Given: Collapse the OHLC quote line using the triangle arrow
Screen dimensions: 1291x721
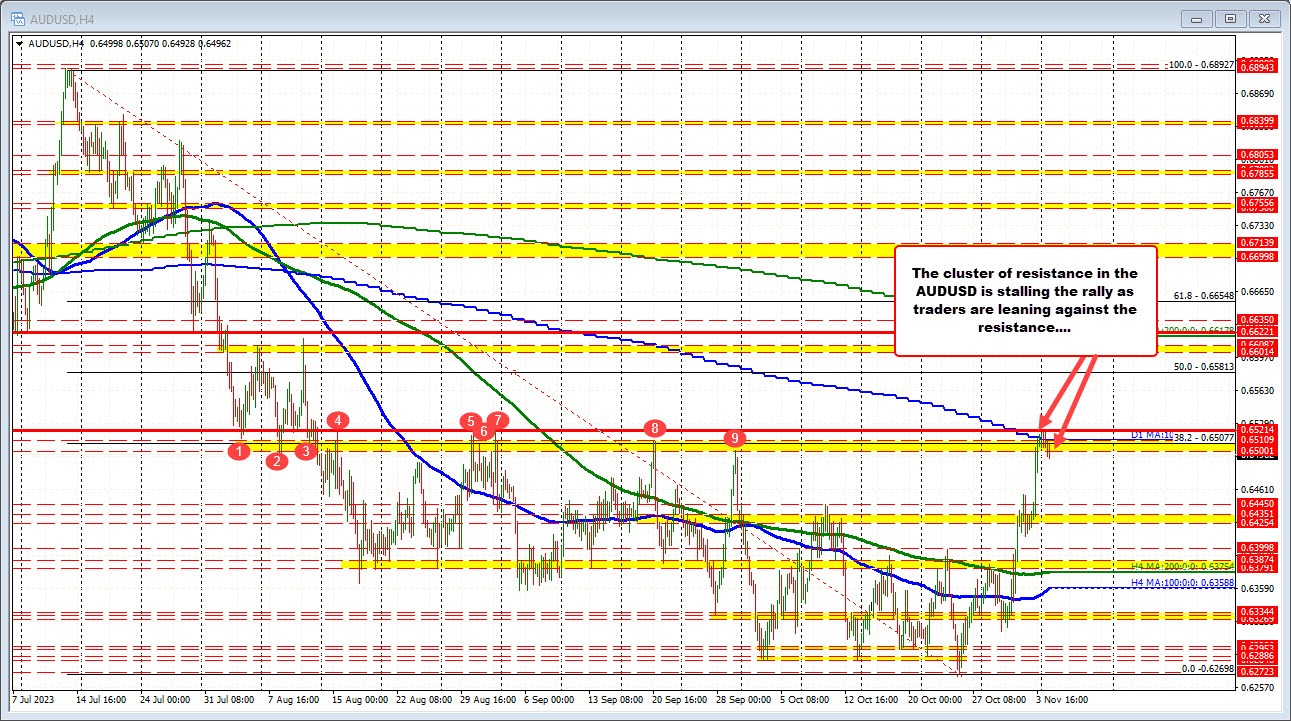Looking at the screenshot, I should click(19, 44).
